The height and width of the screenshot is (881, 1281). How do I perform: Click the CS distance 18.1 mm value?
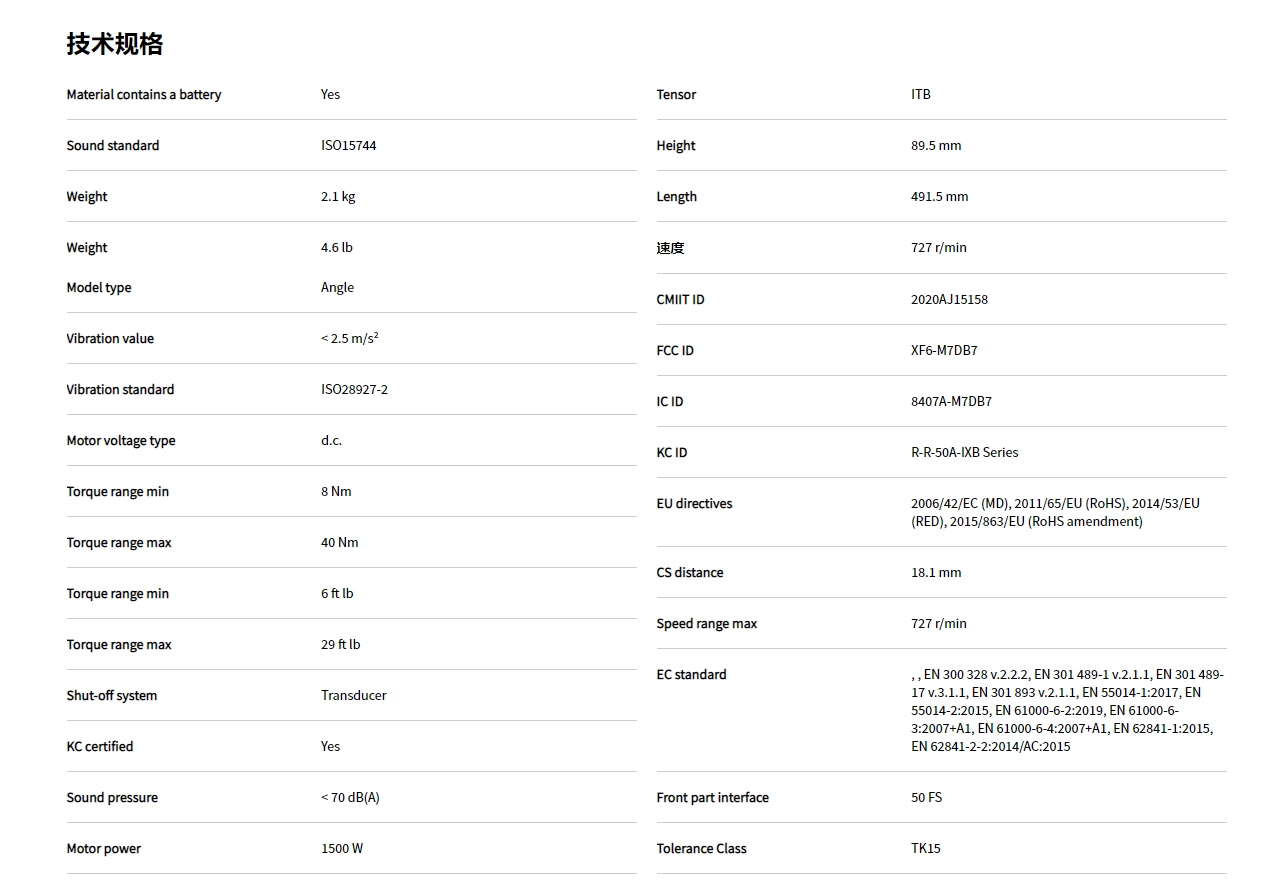[x=935, y=573]
